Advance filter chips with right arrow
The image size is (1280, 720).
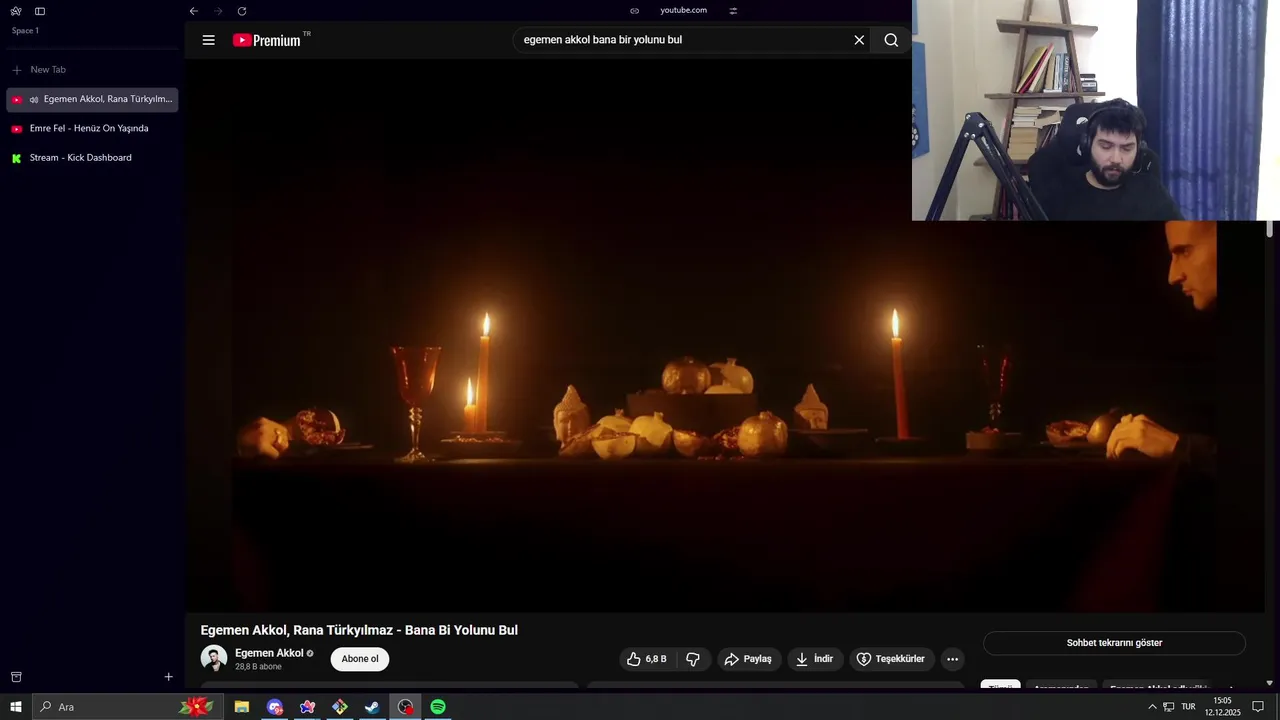click(x=1230, y=688)
